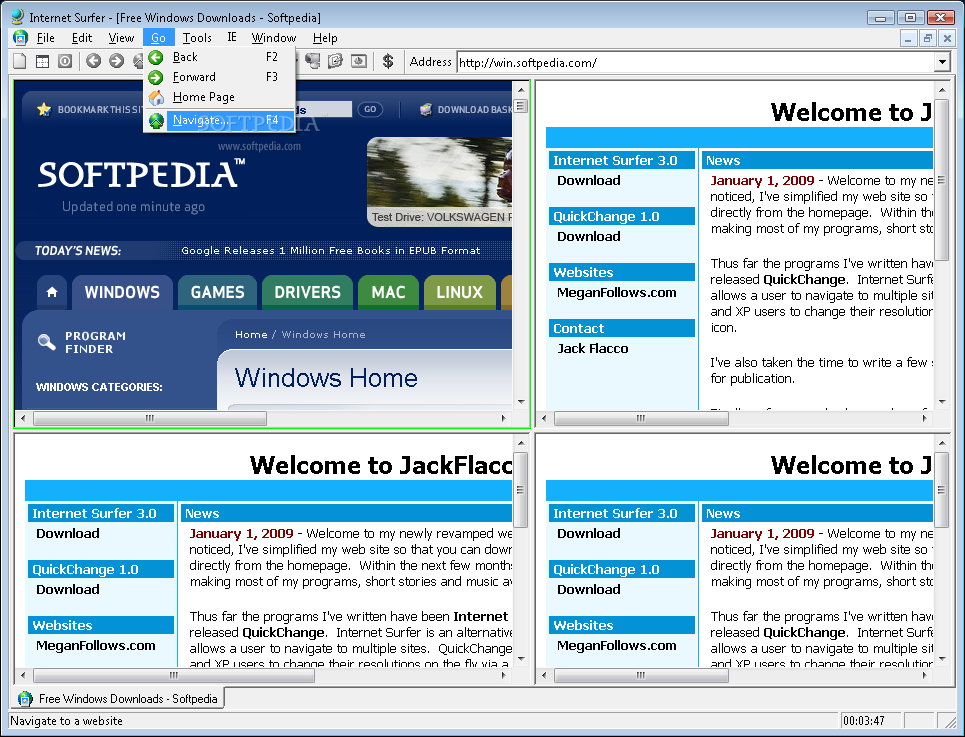Click Internet Surfer 3.0 Download in bottom-left pane
Screen dimensions: 965x737
(x=68, y=534)
